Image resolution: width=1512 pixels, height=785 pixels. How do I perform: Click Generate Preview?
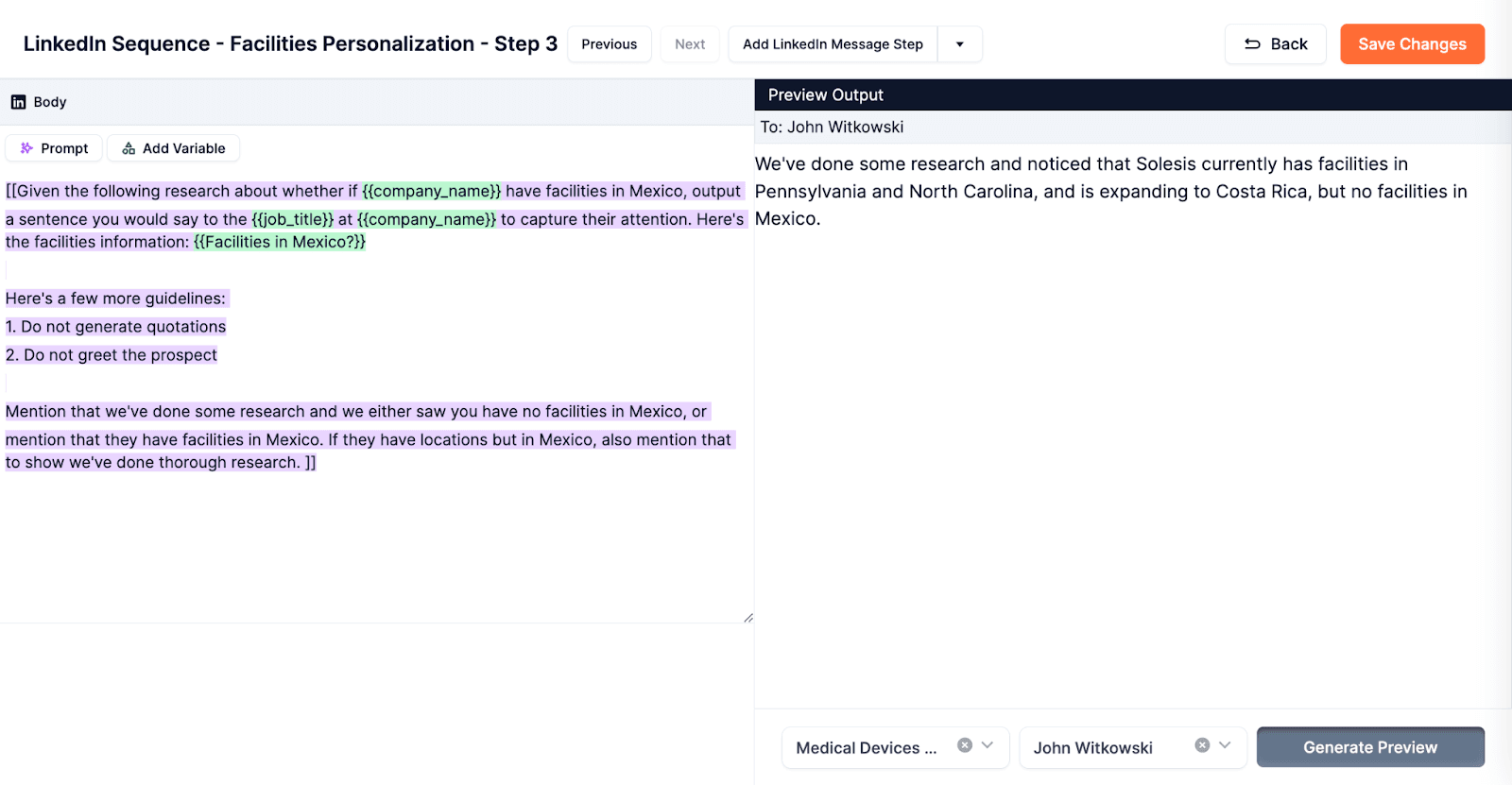coord(1370,747)
